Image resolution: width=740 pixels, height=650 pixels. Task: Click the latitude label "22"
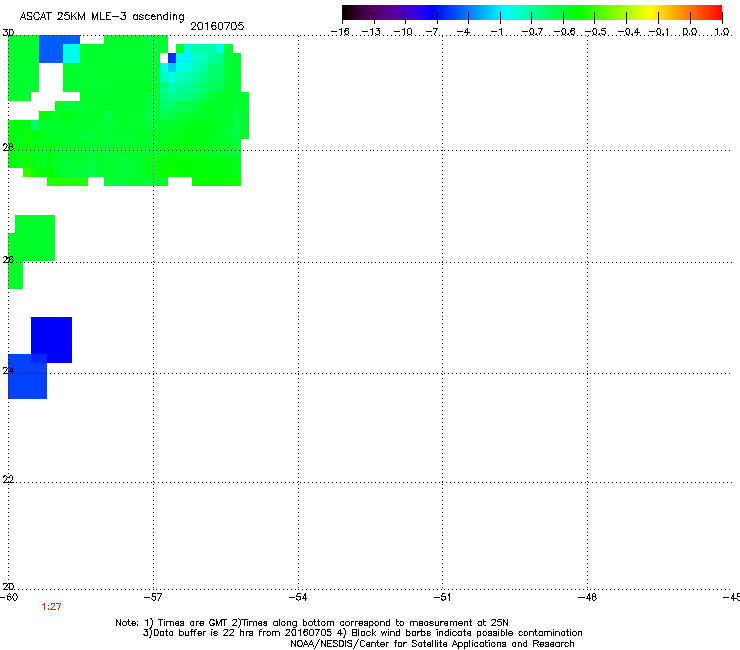point(8,479)
